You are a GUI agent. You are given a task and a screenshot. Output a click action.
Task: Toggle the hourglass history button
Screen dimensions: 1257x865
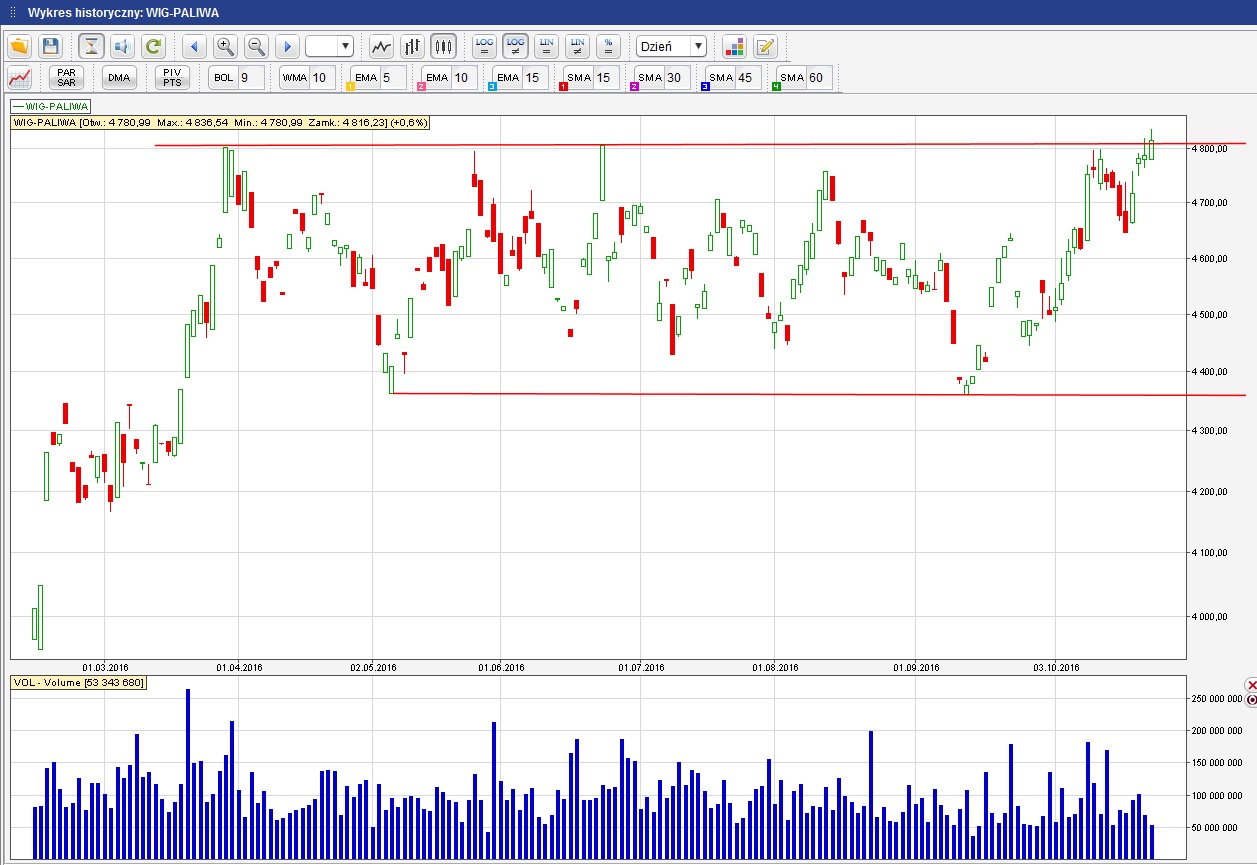92,46
